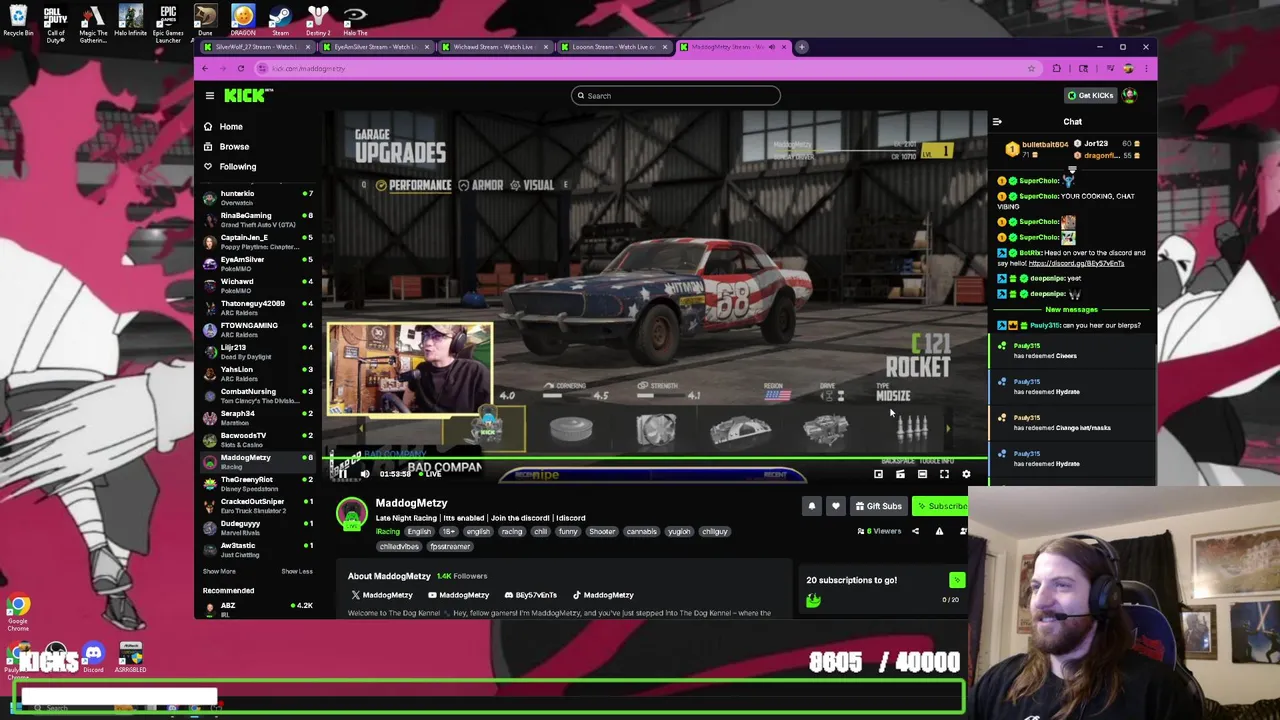The width and height of the screenshot is (1280, 720).
Task: Open BackwoodsTV channel in sidebar
Action: [x=258, y=440]
